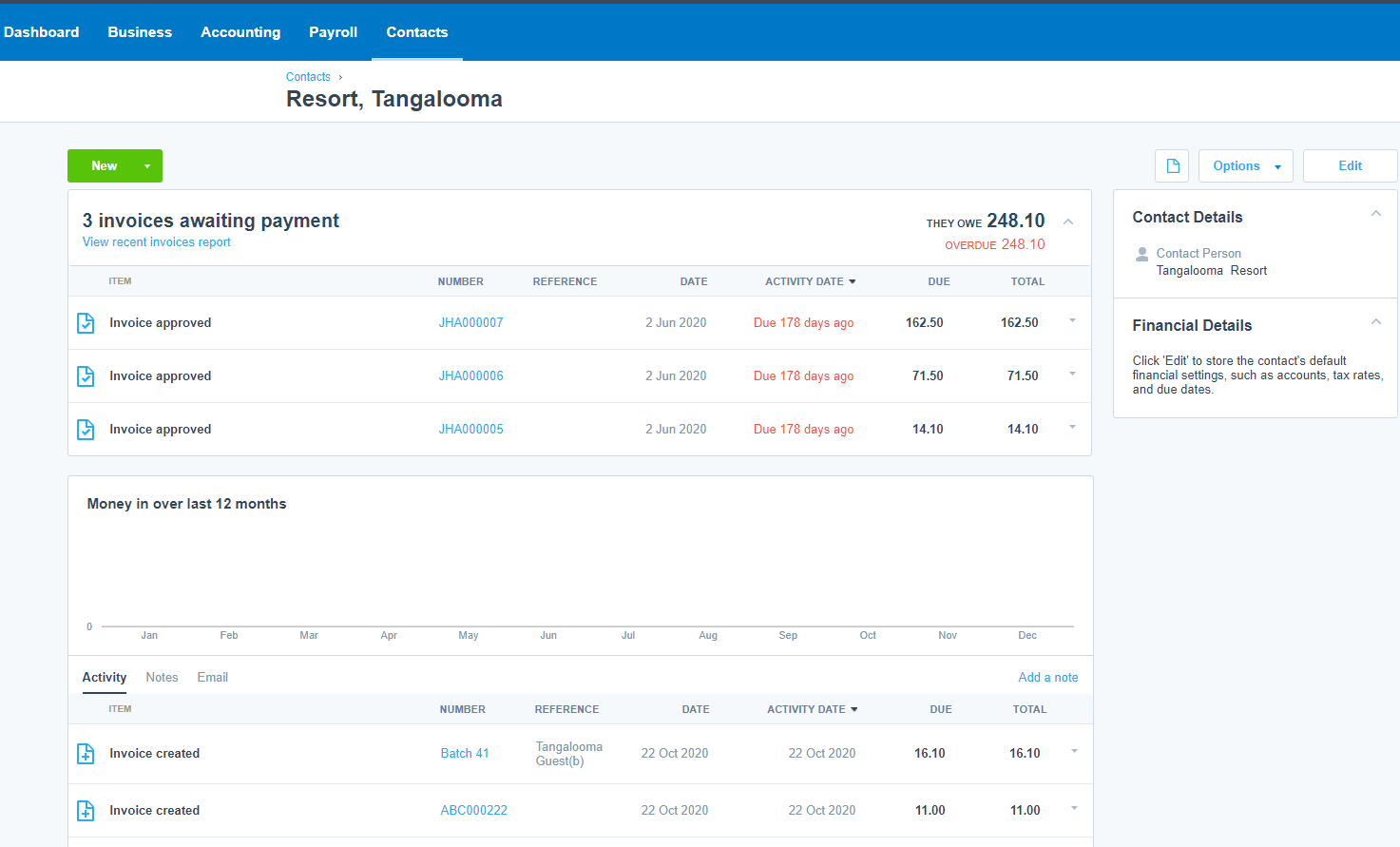Click the ITEM column header in Activity table
1400x847 pixels.
(x=120, y=709)
